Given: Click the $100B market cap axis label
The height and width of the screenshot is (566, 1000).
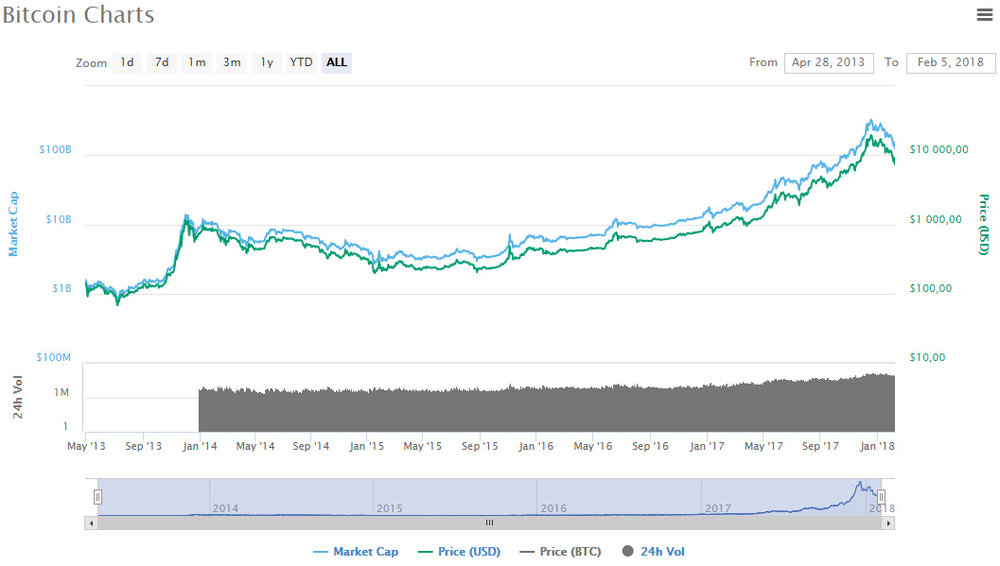Looking at the screenshot, I should click(55, 149).
